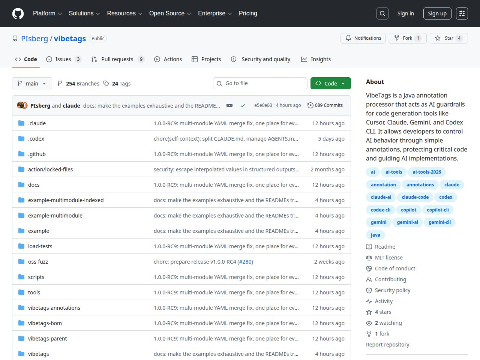Viewport: 480px width, 360px height.
Task: Open the Security policy link
Action: click(x=392, y=290)
